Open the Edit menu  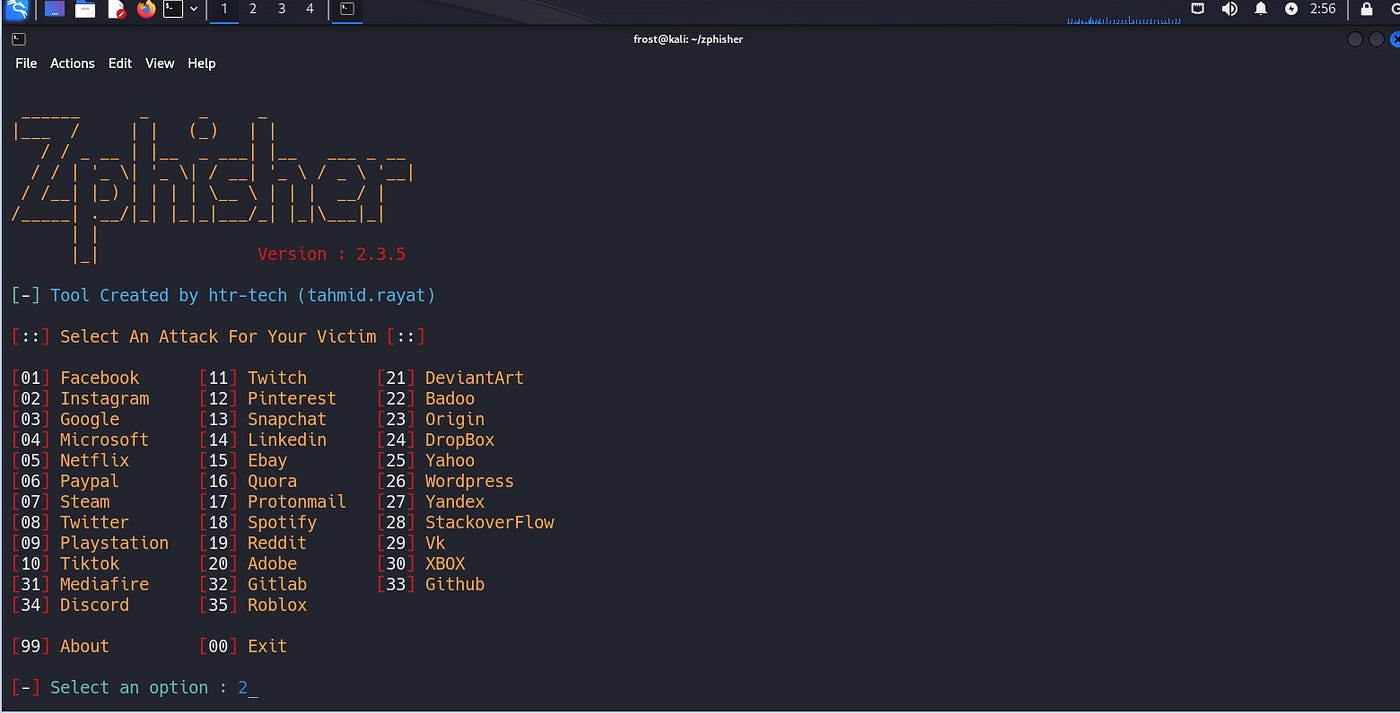coord(120,63)
